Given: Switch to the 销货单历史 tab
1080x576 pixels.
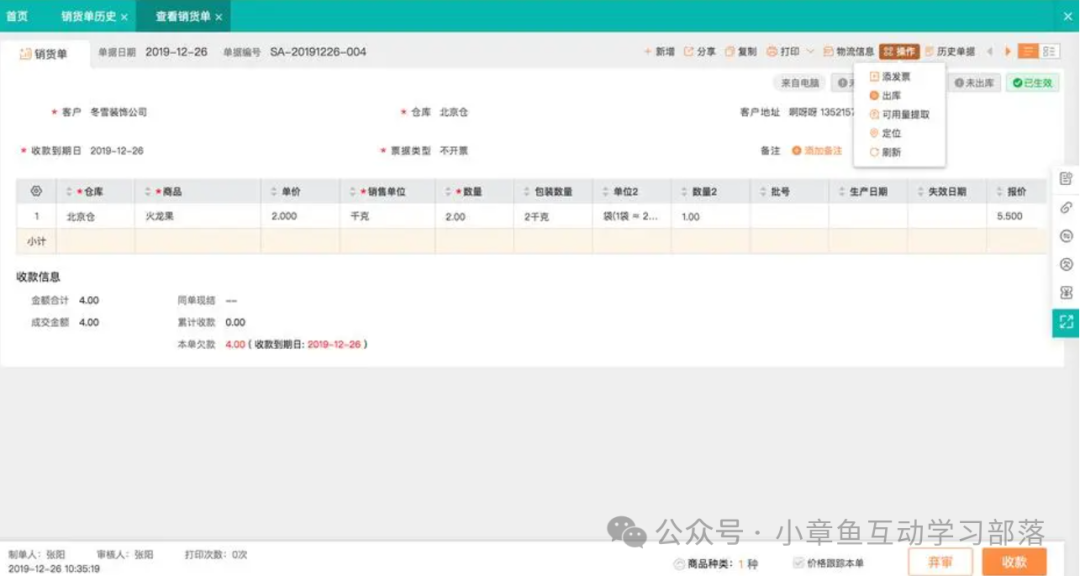Looking at the screenshot, I should [88, 17].
